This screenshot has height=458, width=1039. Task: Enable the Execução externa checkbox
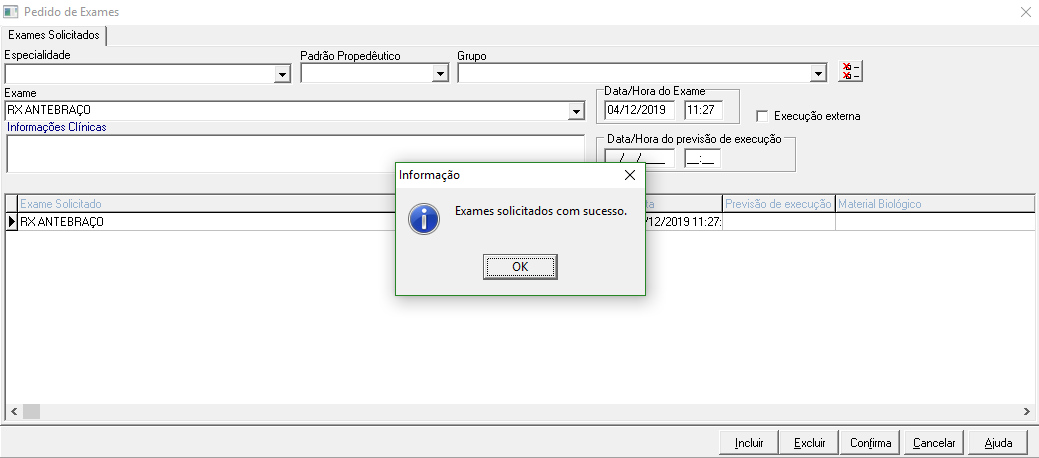click(x=762, y=116)
